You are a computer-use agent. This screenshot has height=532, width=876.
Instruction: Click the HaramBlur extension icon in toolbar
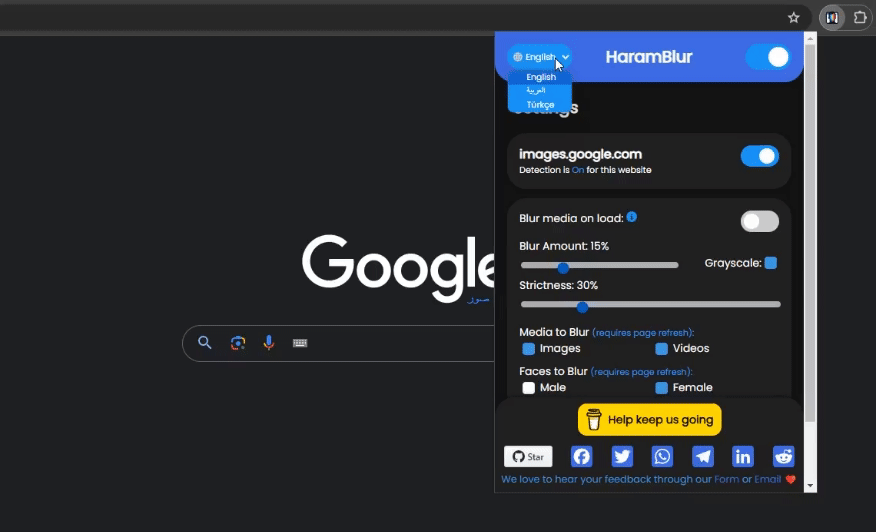832,18
